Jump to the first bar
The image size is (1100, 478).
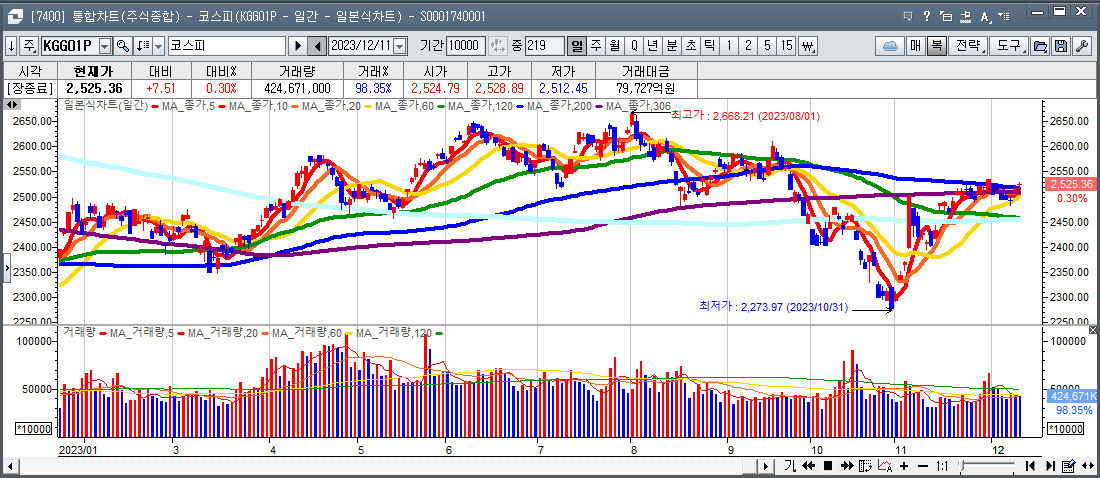[x=1031, y=465]
